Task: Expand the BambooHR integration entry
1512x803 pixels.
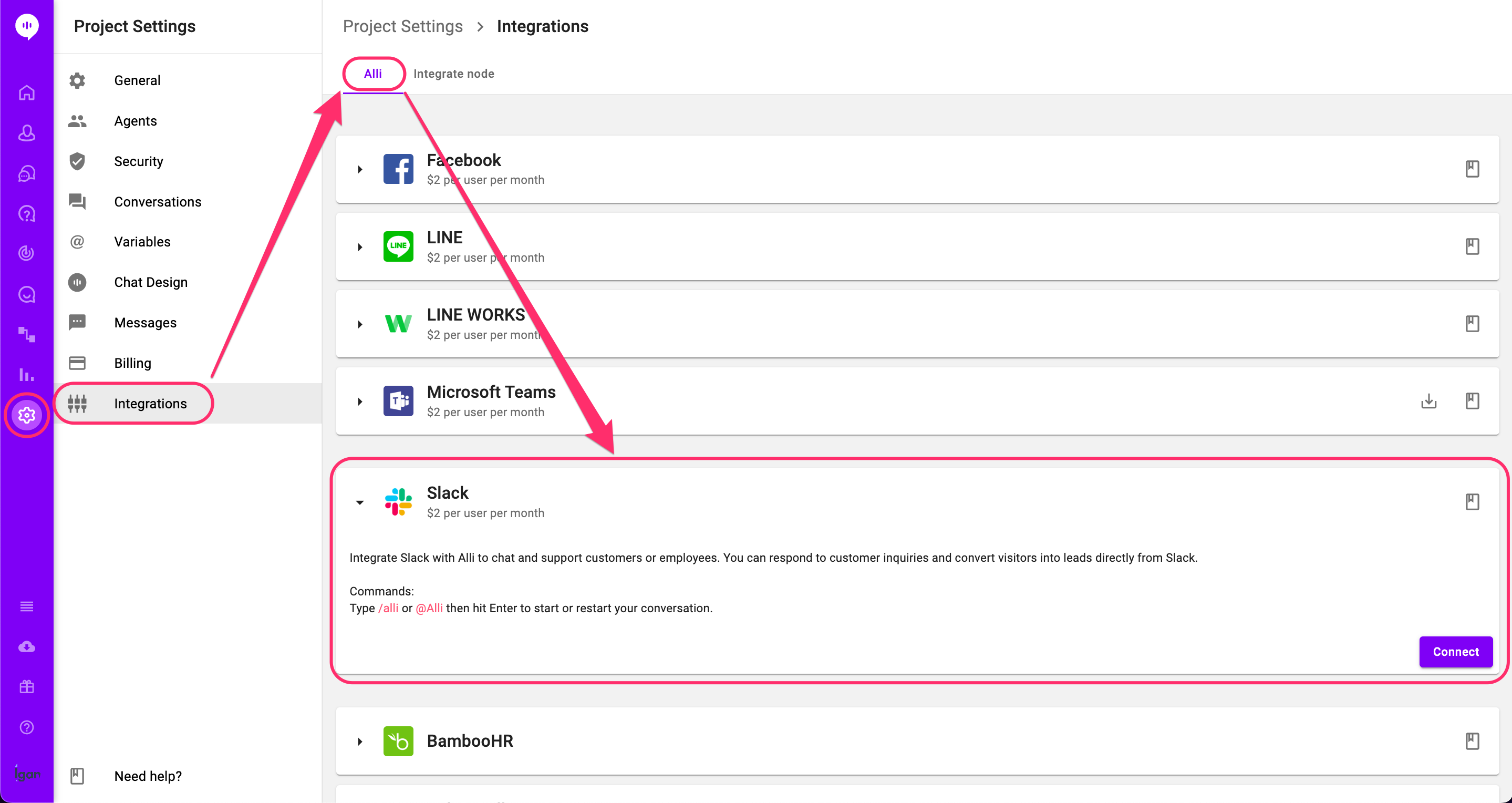Action: click(360, 742)
